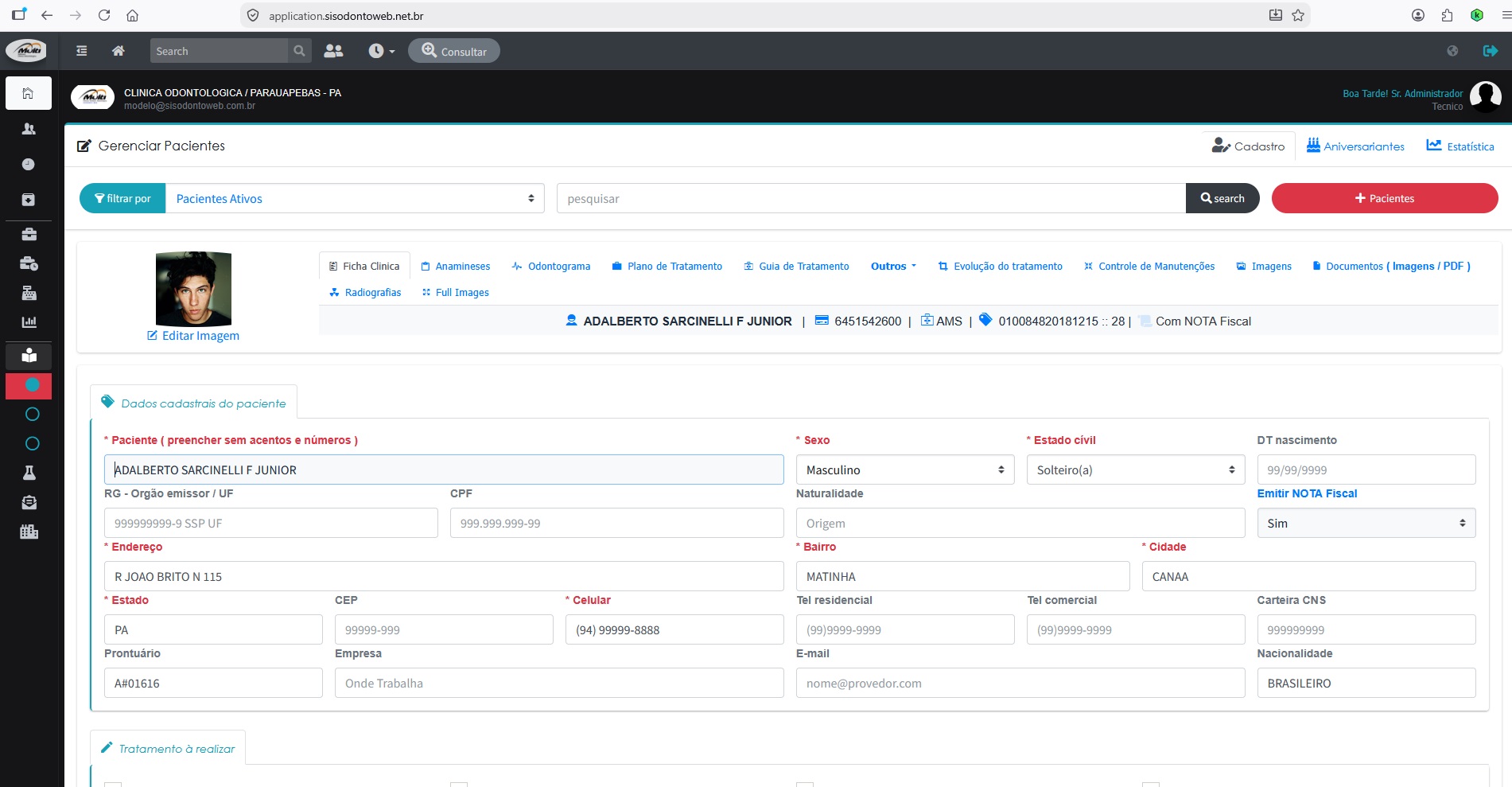Toggle the sidebar menu collapse icon
The image size is (1512, 787).
click(x=81, y=51)
